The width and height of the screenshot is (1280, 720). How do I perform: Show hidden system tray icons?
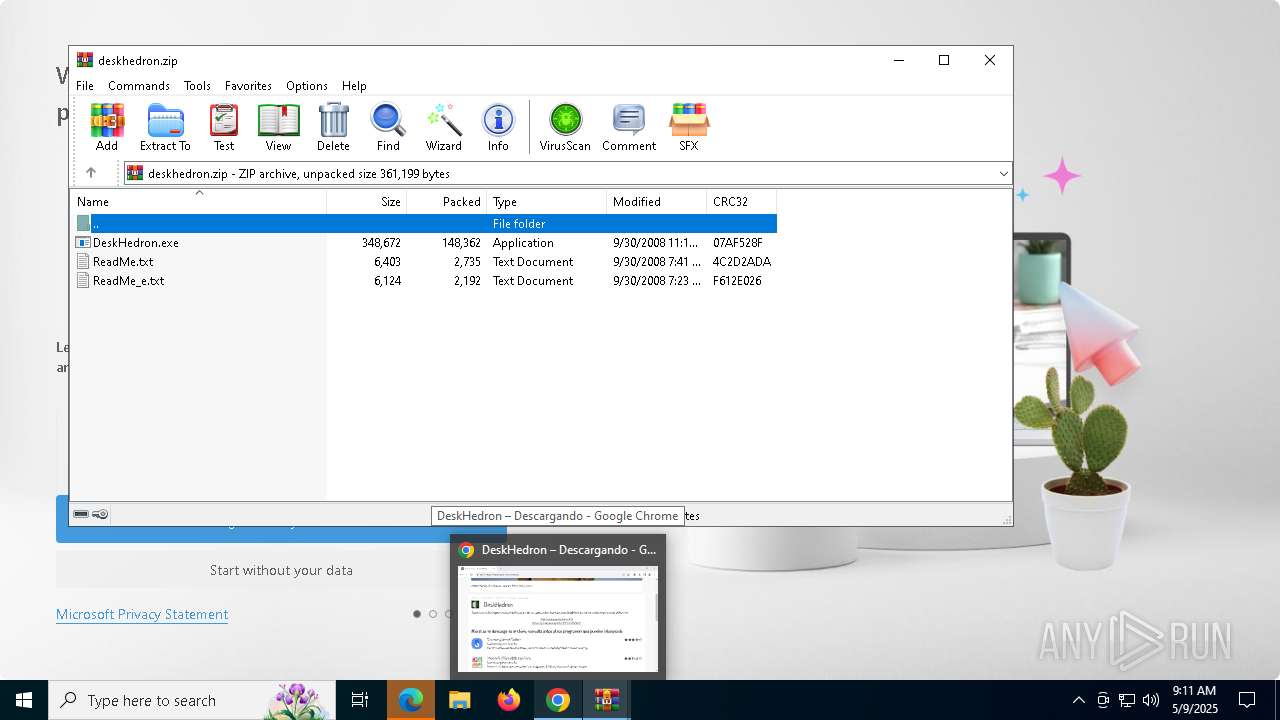tap(1078, 700)
